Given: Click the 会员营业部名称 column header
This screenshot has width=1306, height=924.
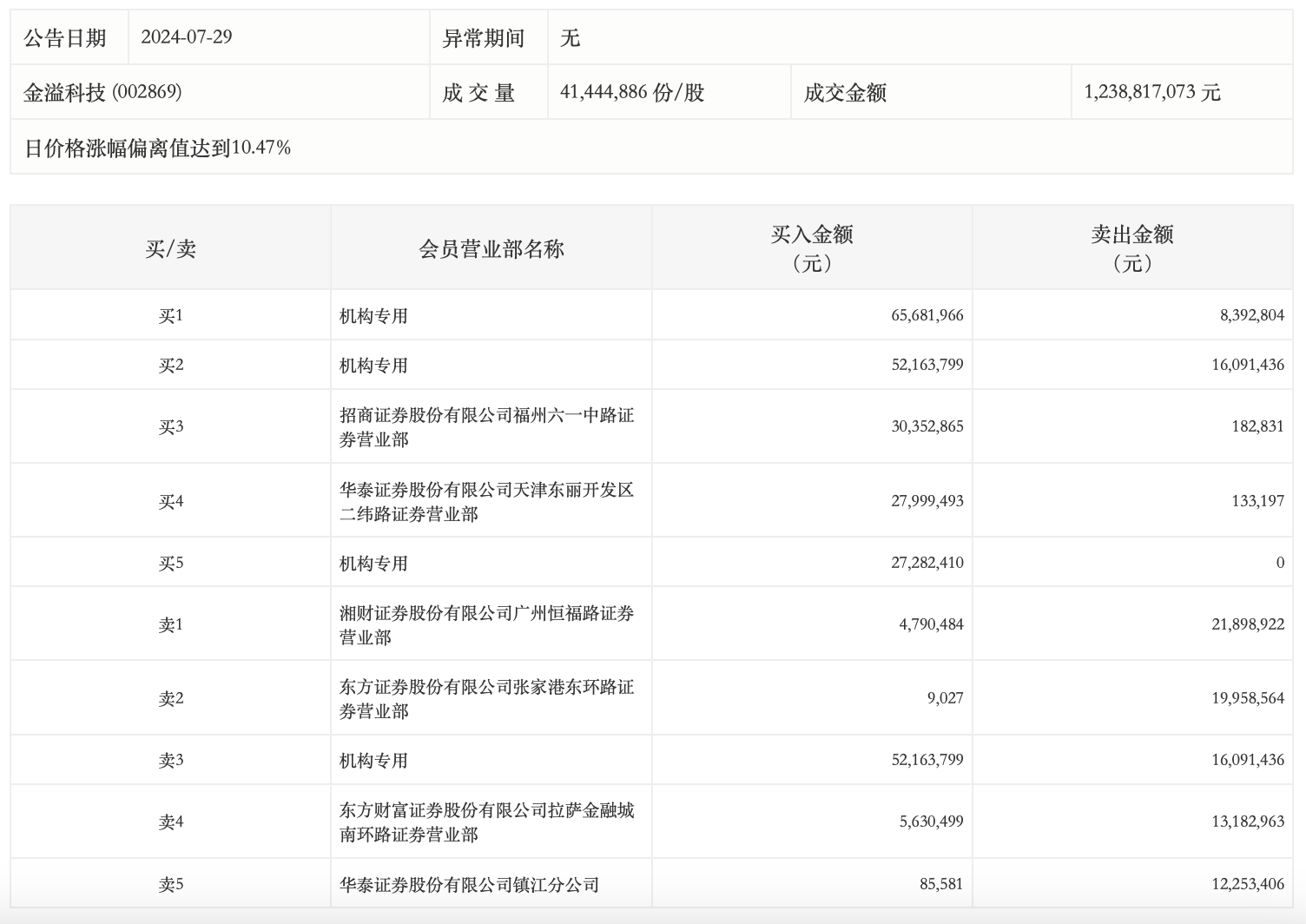Looking at the screenshot, I should (491, 249).
